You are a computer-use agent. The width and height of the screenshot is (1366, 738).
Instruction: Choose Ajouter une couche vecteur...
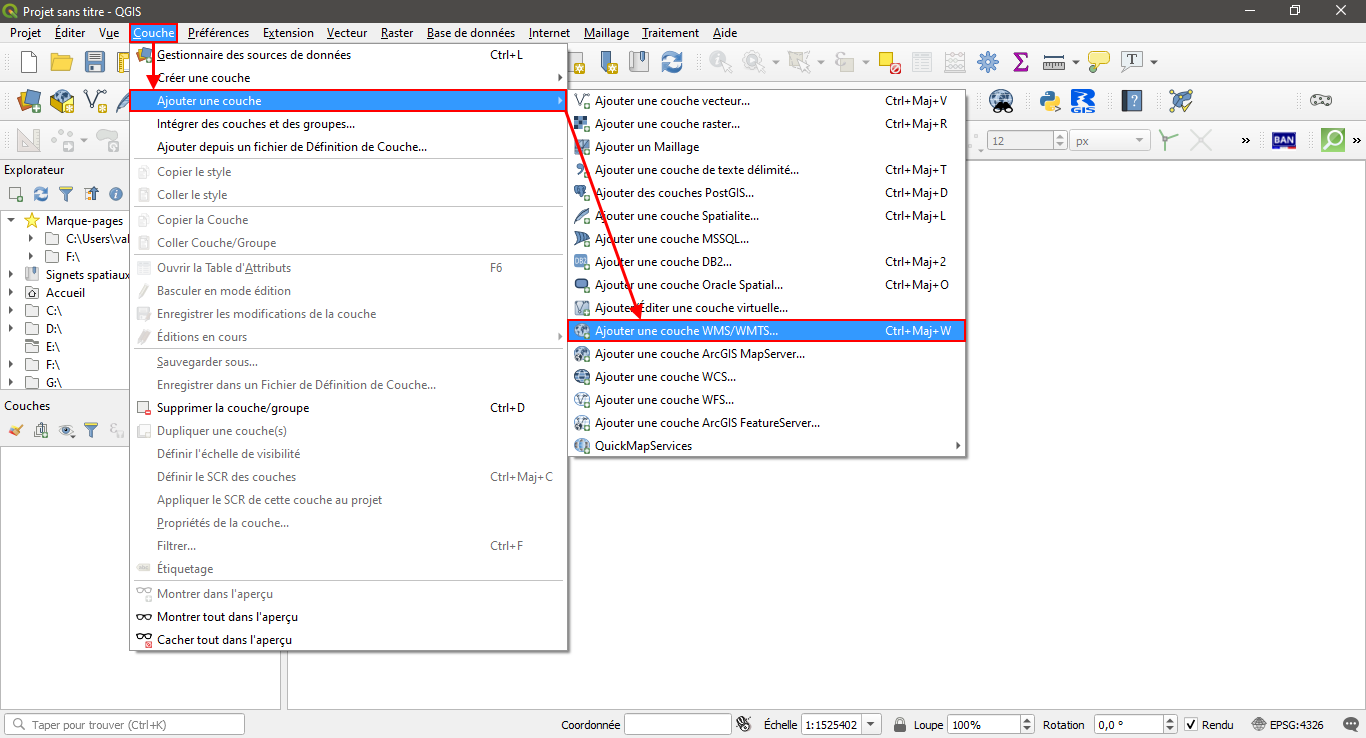(x=767, y=101)
